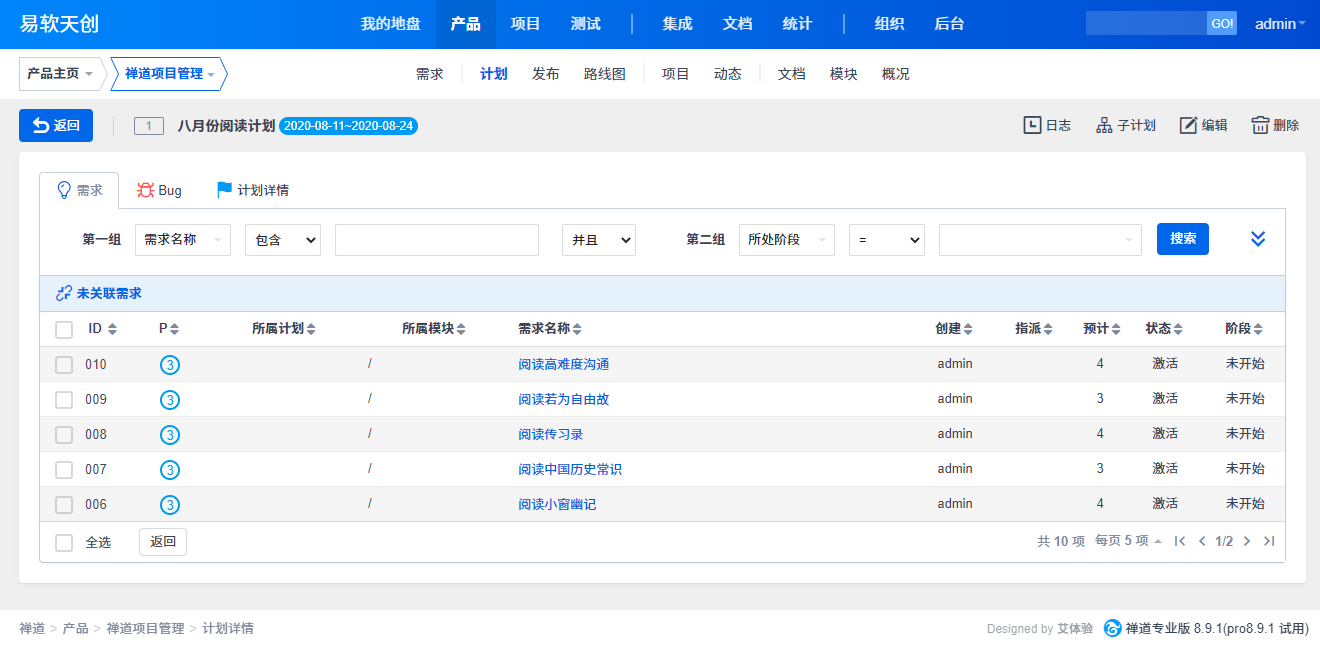Sort by 指派 column arrows
Screen dimensions: 1320x648
(x=1048, y=329)
